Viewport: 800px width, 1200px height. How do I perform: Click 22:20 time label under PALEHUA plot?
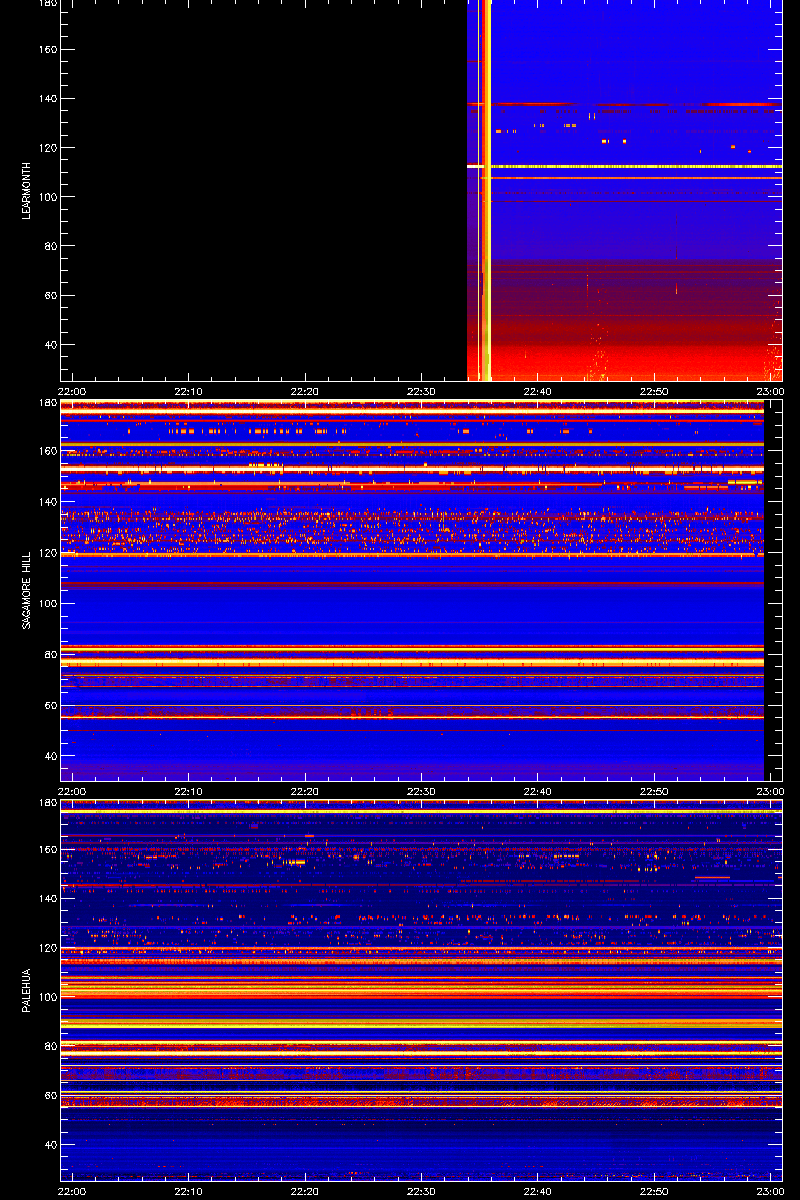(305, 1192)
